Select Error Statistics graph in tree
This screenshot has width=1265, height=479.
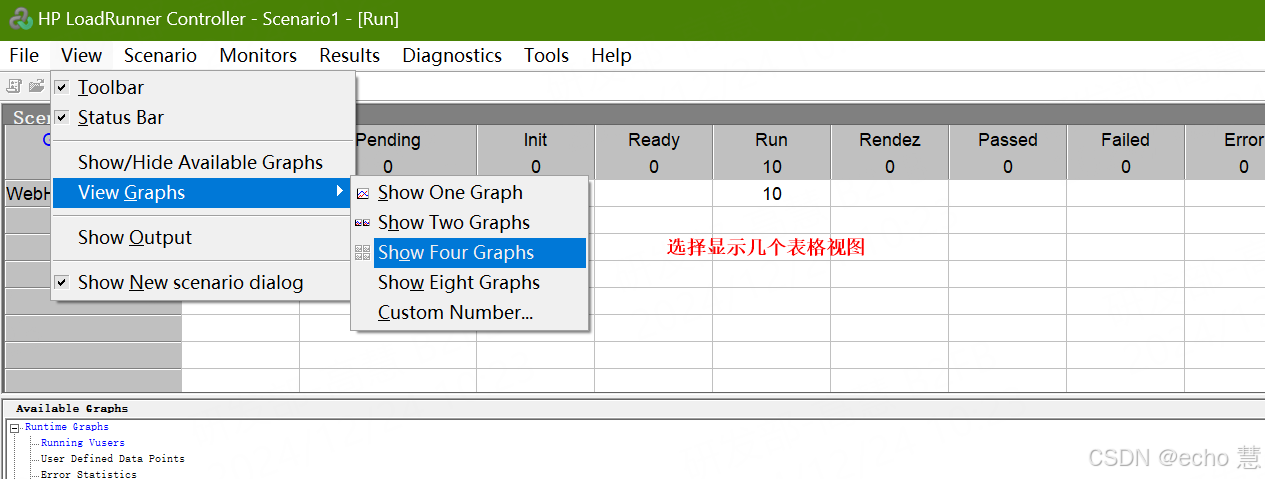[89, 474]
